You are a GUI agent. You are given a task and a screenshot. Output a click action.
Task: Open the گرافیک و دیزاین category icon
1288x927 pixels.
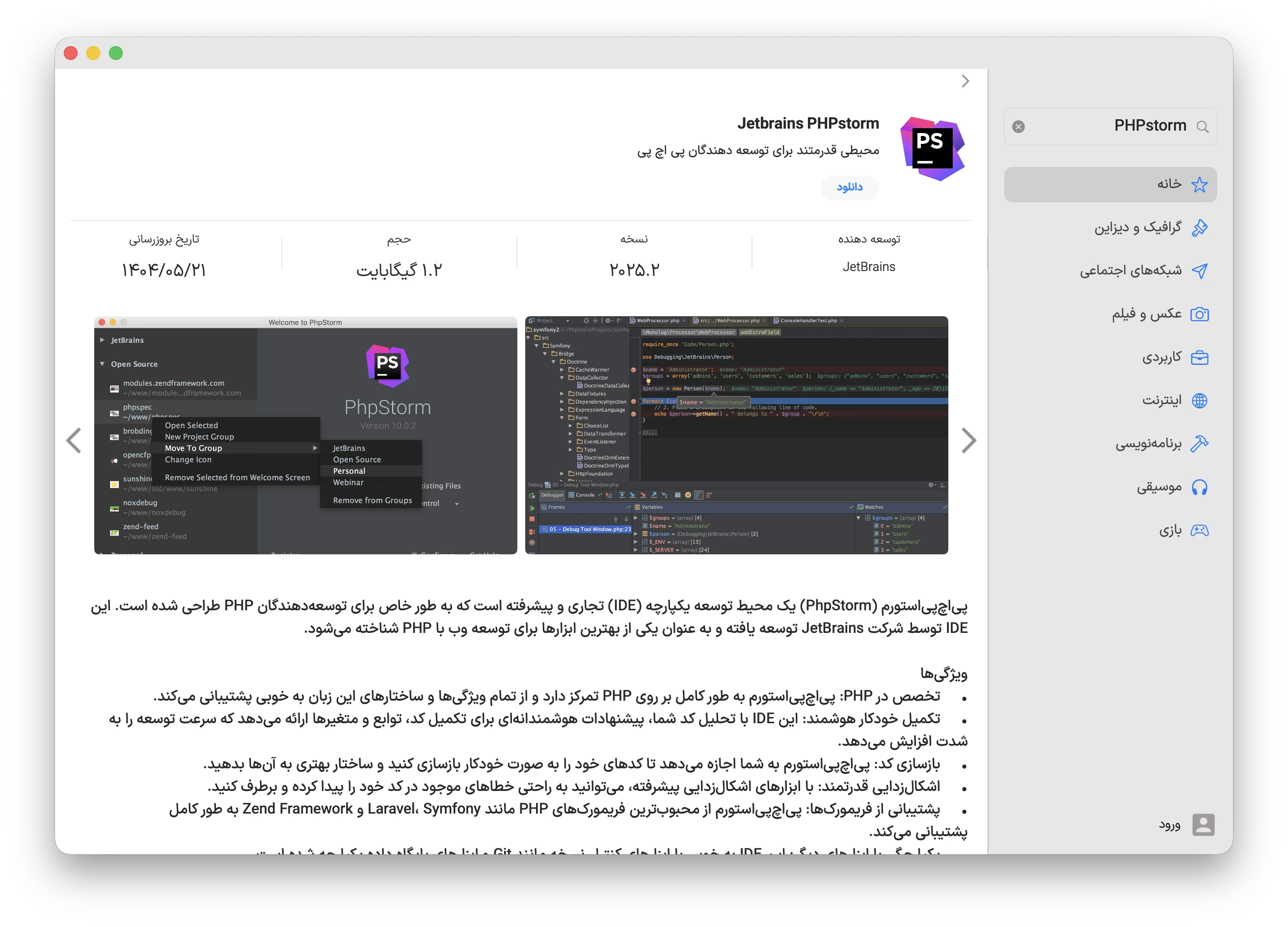coord(1200,227)
